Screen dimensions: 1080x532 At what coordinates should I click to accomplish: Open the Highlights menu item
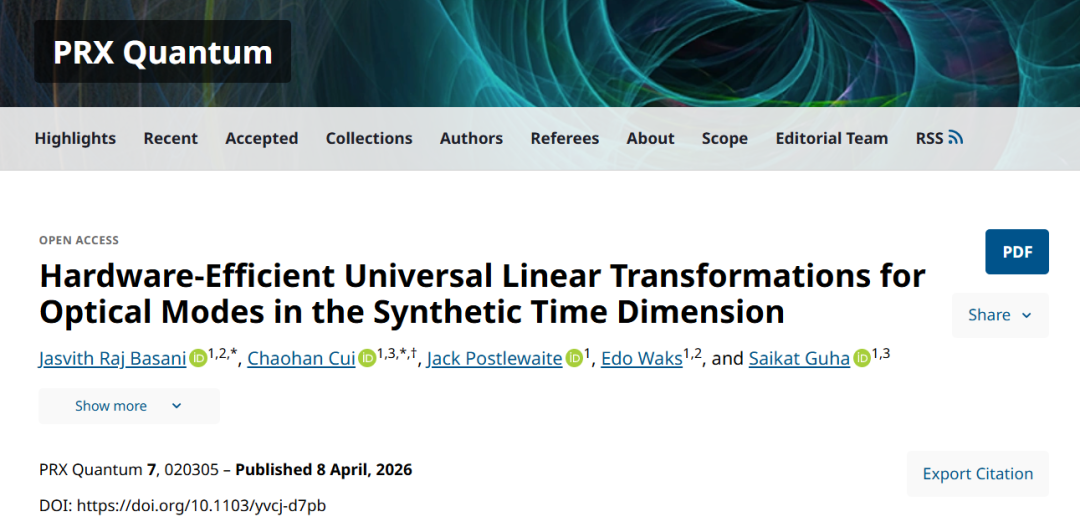tap(75, 138)
